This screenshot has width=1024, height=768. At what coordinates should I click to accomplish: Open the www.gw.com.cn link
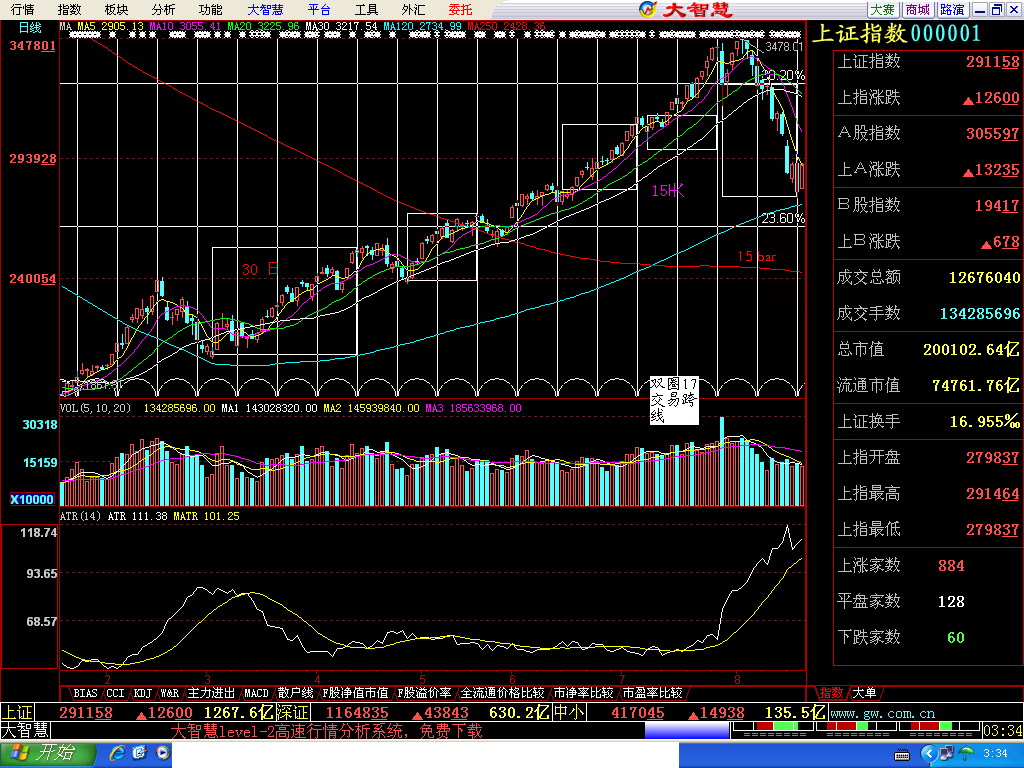point(882,714)
